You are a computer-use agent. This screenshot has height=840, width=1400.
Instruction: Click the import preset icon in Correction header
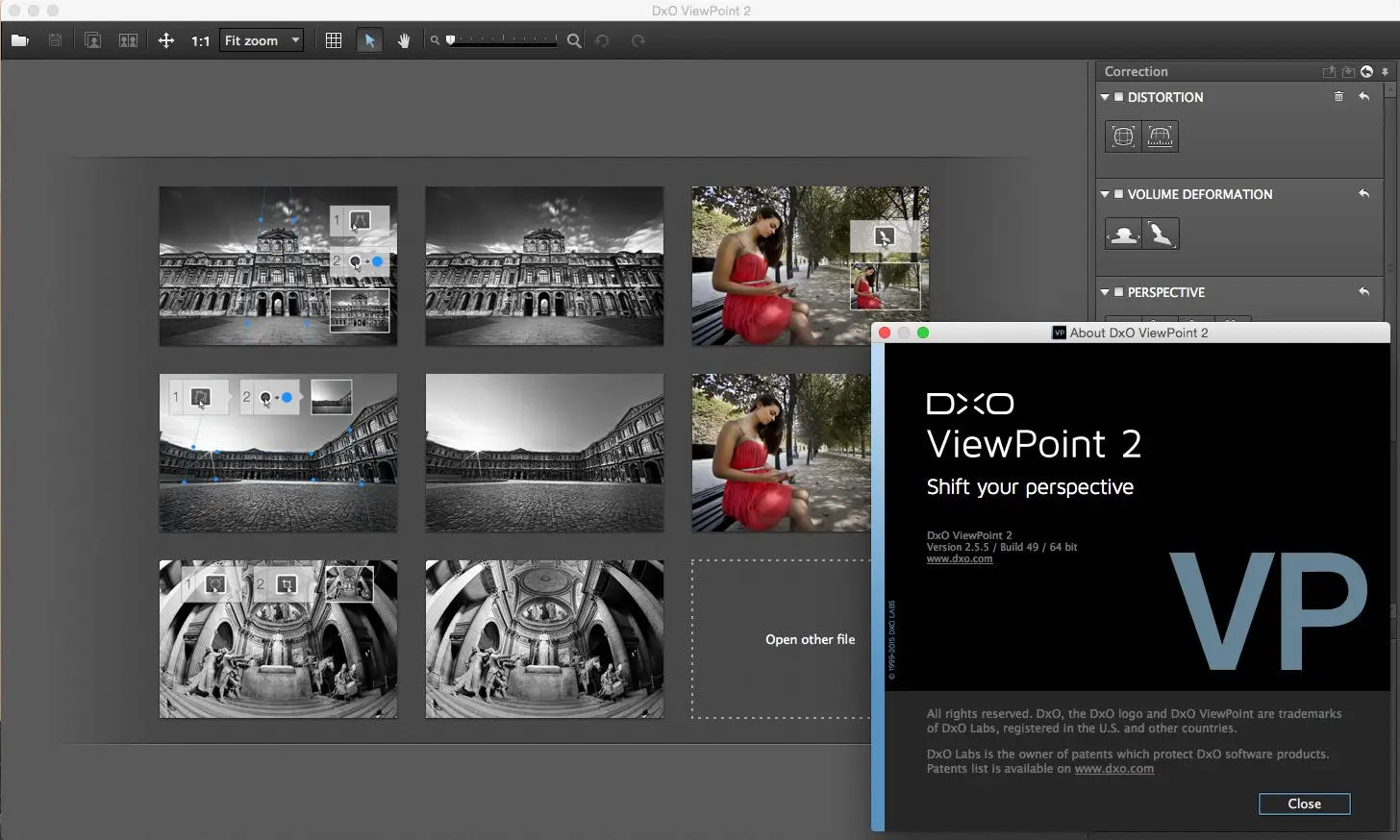pos(1348,71)
